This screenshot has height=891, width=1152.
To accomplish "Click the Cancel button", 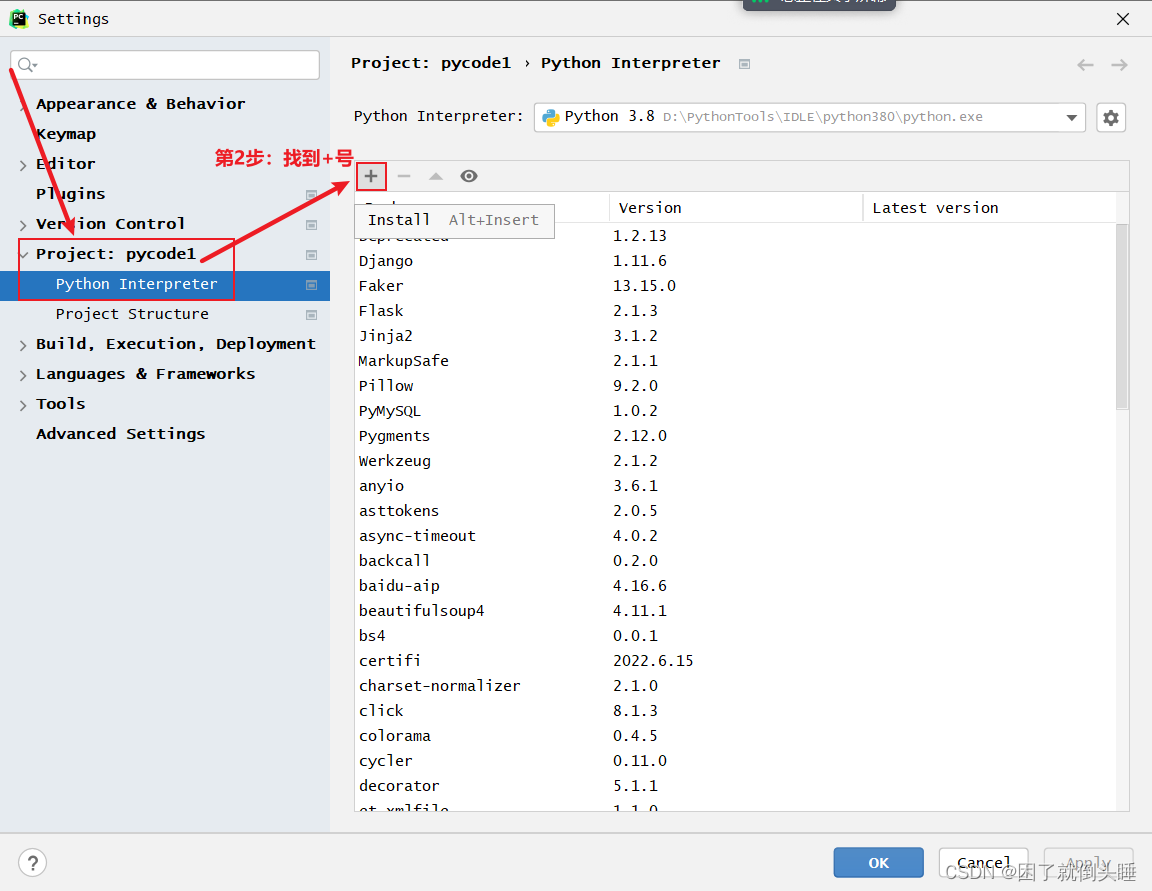I will (x=983, y=862).
